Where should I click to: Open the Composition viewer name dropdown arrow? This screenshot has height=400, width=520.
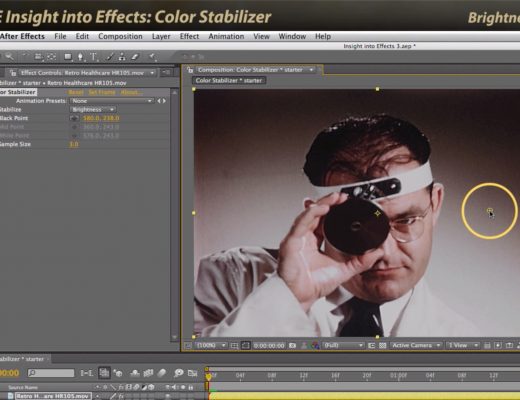click(x=311, y=70)
